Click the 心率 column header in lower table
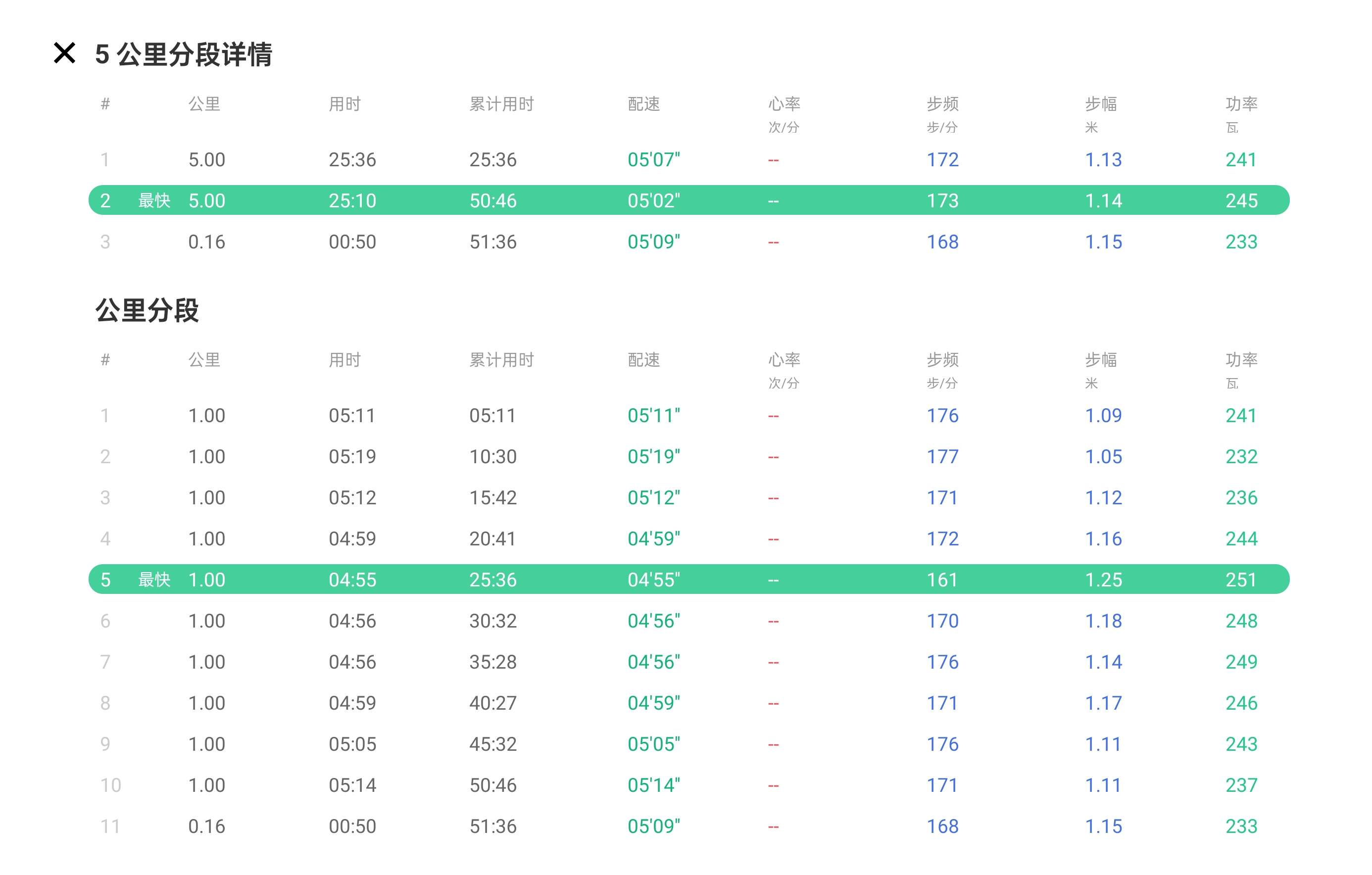The image size is (1372, 875). (x=784, y=359)
